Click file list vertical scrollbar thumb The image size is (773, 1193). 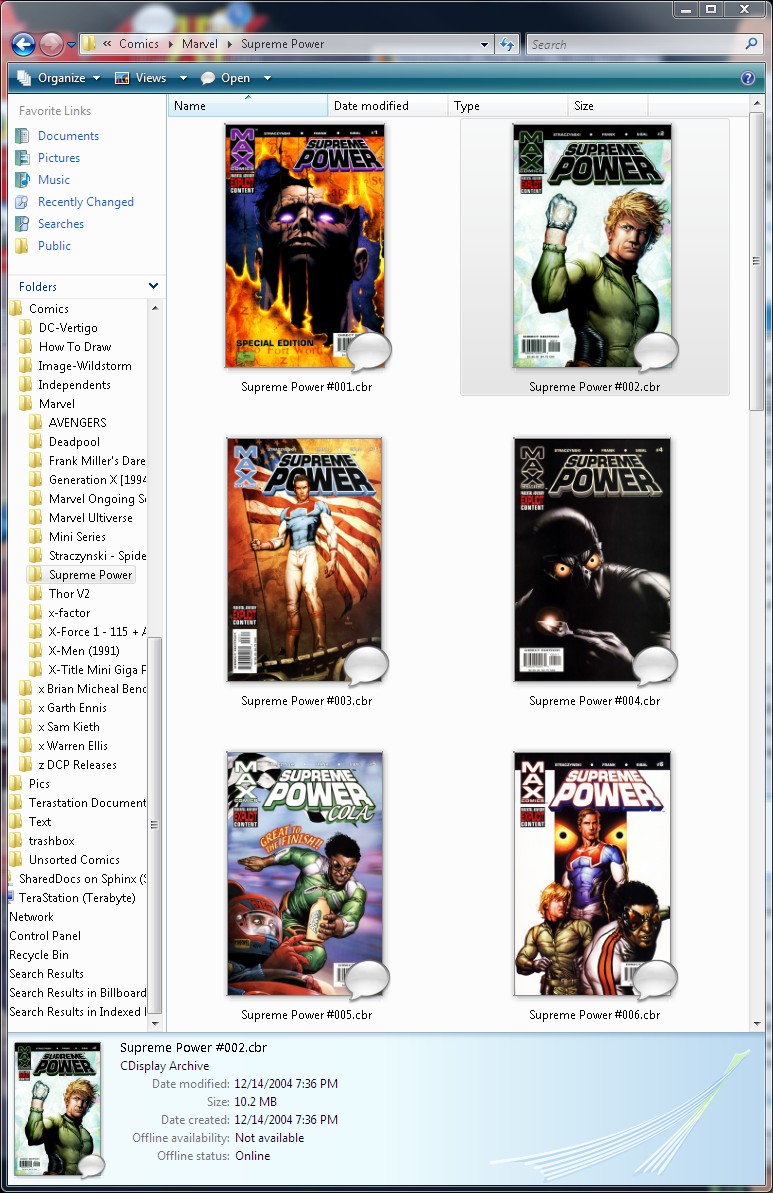(756, 261)
